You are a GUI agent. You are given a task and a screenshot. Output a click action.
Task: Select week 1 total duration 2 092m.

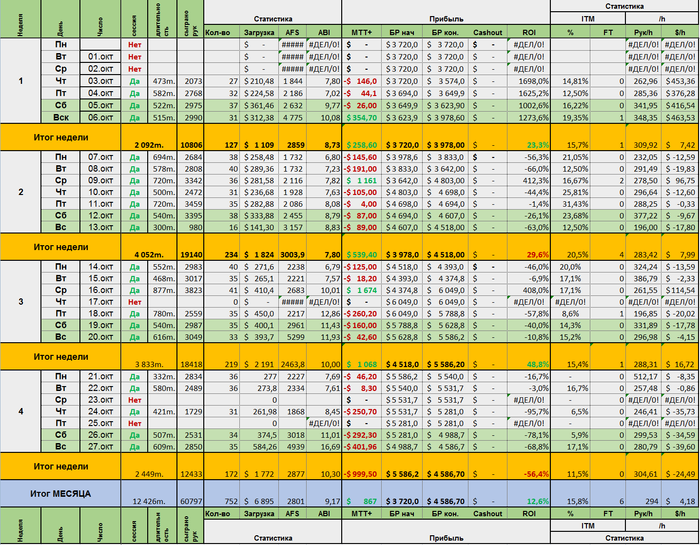pos(149,137)
